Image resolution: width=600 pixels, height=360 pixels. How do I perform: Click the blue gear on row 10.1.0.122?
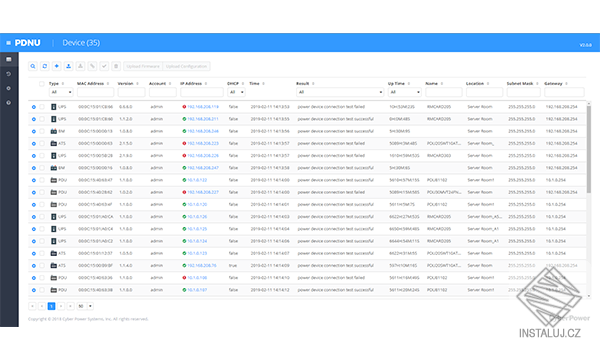pos(34,180)
